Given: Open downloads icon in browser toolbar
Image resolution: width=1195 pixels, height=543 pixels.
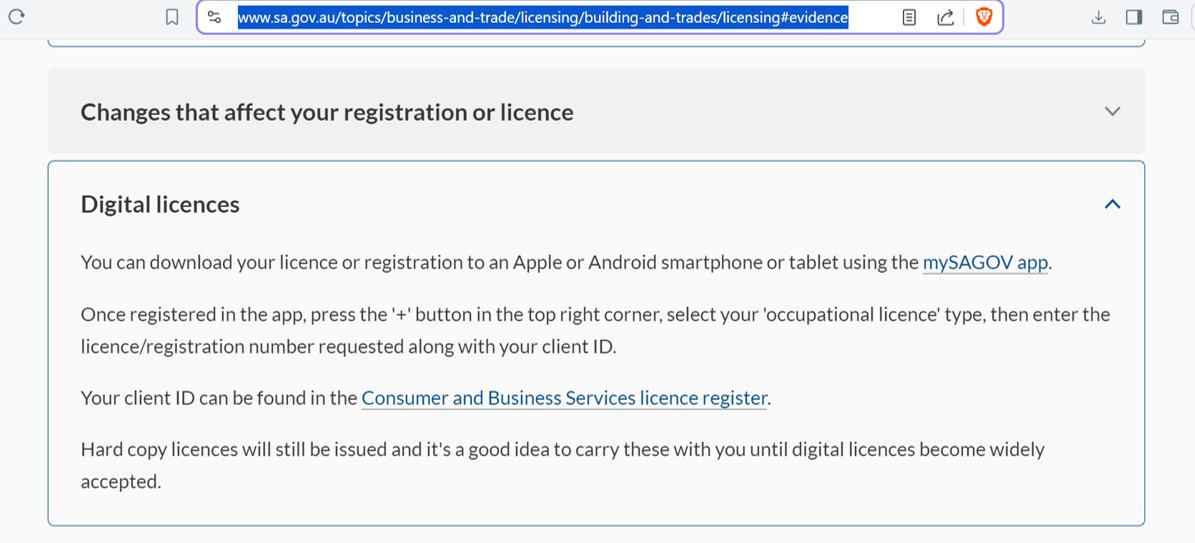Looking at the screenshot, I should (1098, 17).
